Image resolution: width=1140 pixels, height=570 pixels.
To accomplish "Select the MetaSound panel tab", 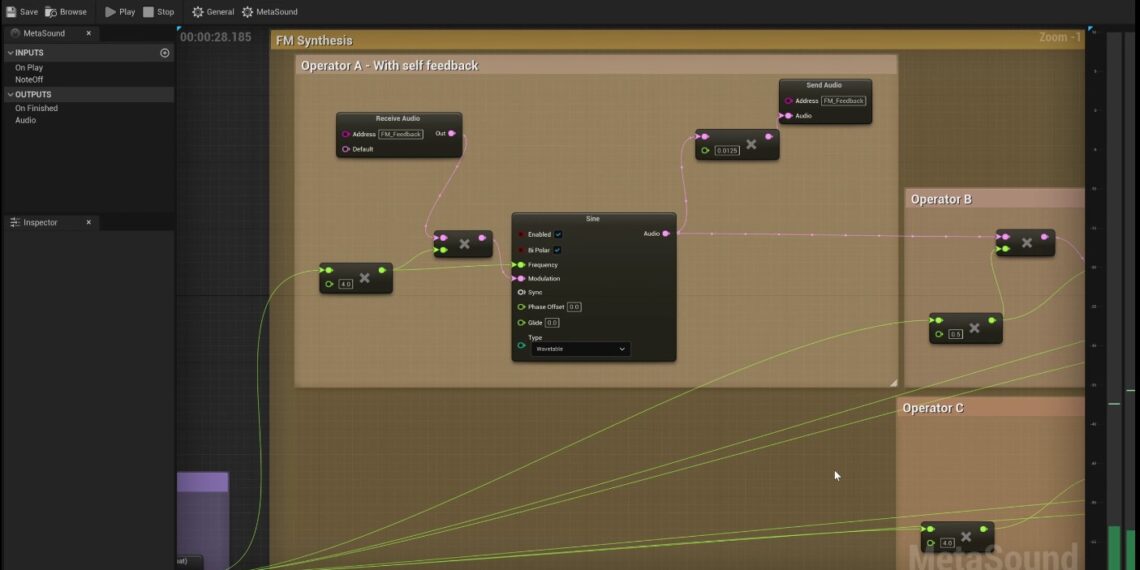I will click(x=44, y=33).
